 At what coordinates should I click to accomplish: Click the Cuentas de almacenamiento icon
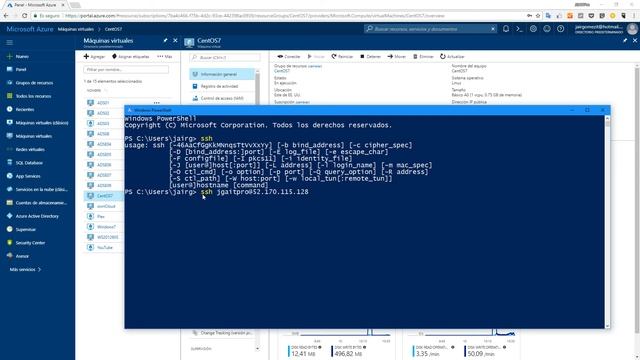[9, 202]
